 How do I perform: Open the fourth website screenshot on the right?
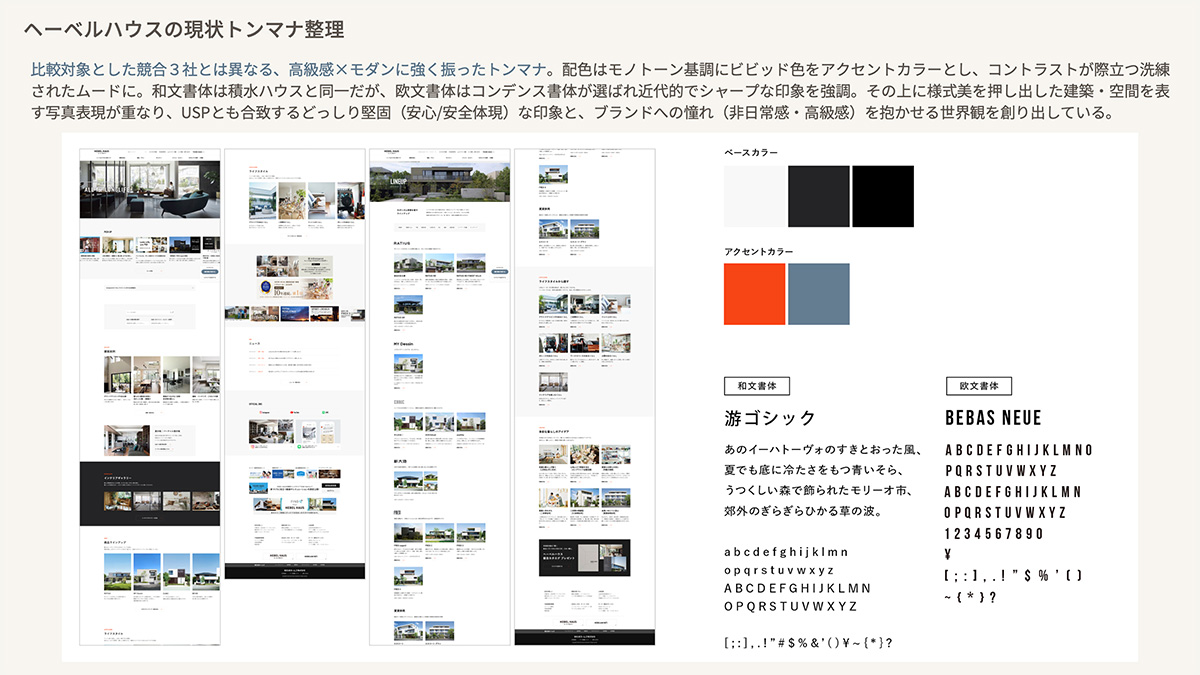coord(584,397)
